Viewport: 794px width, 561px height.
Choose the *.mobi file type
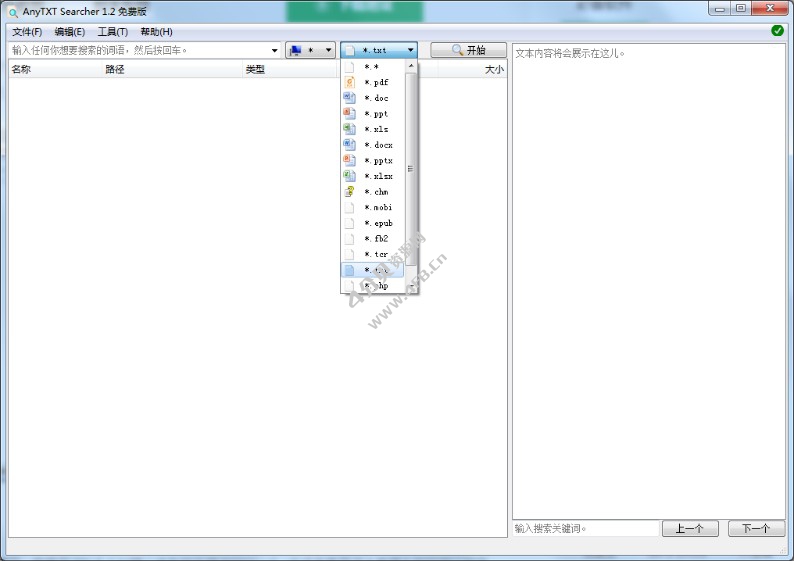pyautogui.click(x=373, y=207)
